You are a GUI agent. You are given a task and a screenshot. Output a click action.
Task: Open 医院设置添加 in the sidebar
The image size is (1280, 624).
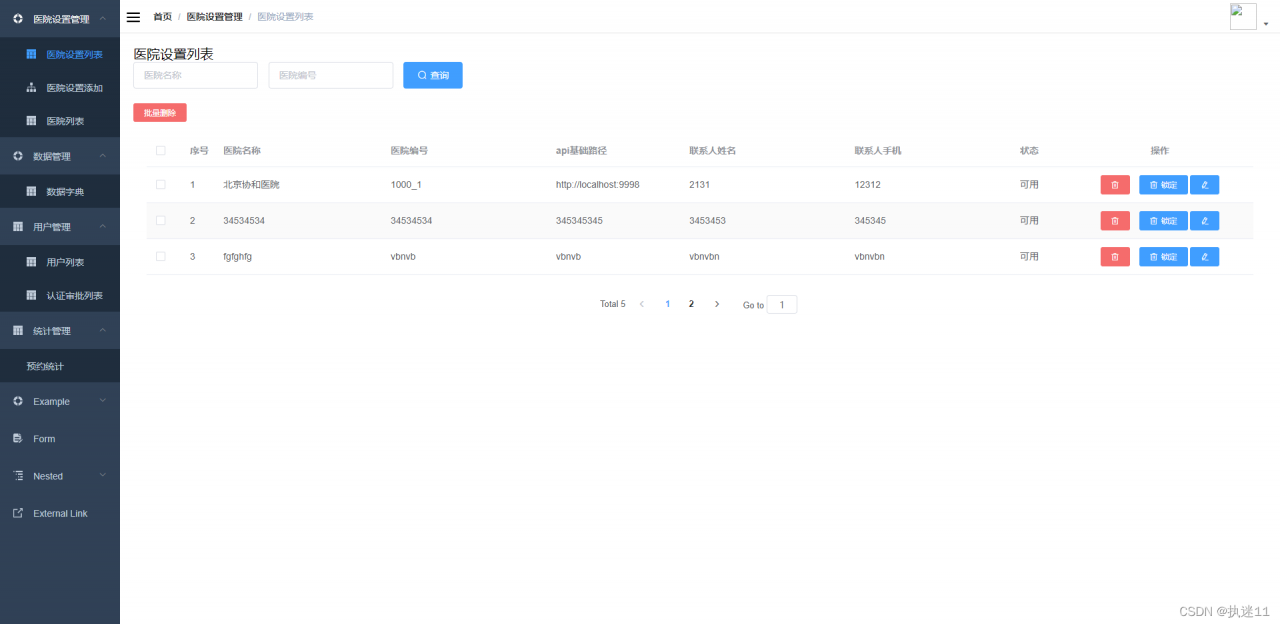click(60, 88)
